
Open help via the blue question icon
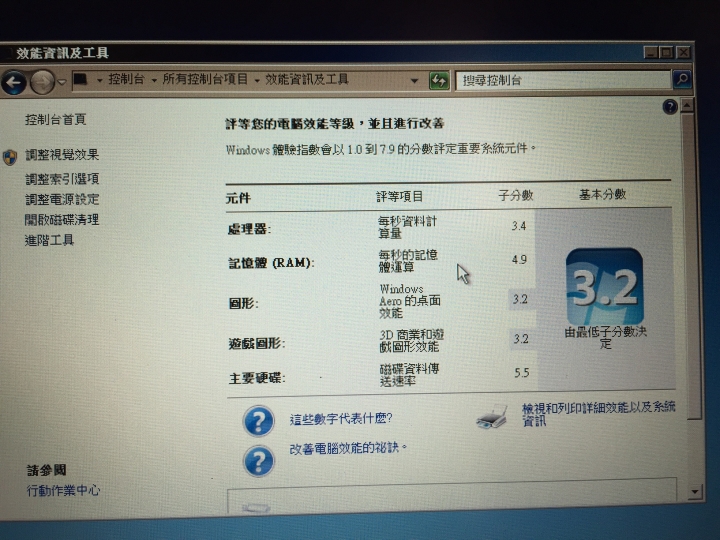click(x=670, y=107)
